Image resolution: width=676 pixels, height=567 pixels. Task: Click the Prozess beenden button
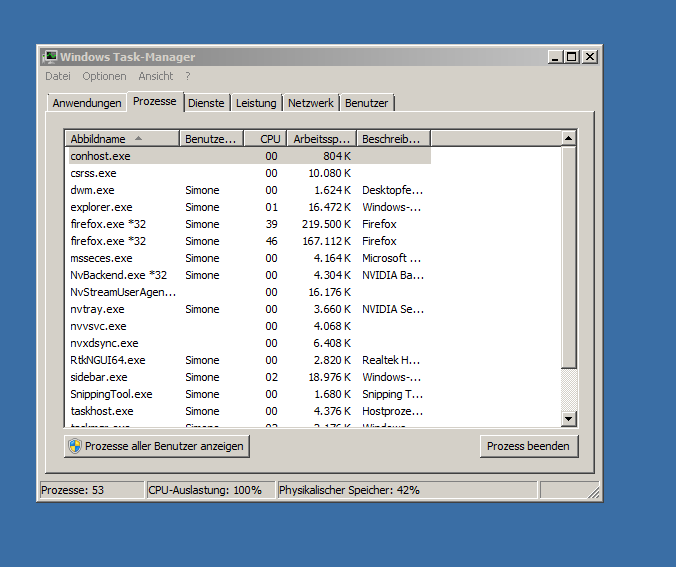(x=529, y=446)
